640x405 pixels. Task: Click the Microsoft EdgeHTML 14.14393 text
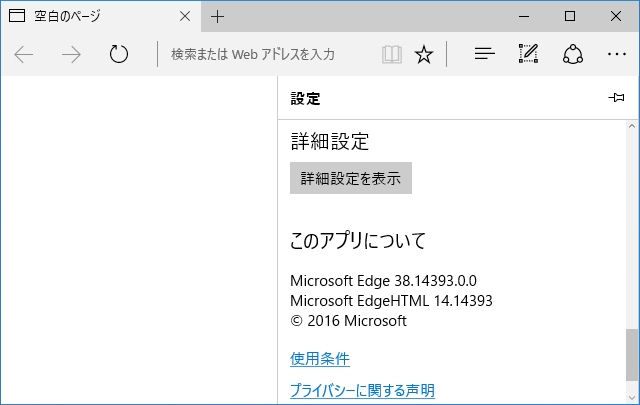click(391, 301)
